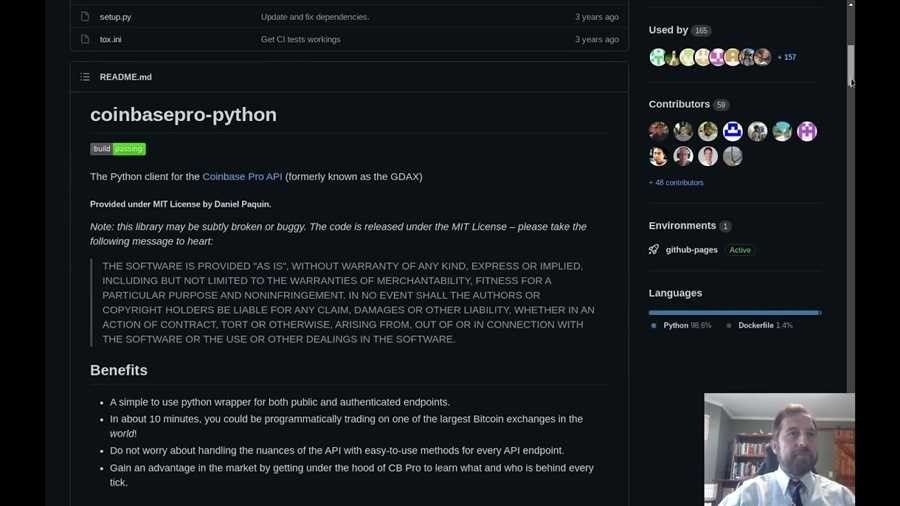Click the Dockerfile language color dot
The width and height of the screenshot is (900, 506).
click(728, 325)
